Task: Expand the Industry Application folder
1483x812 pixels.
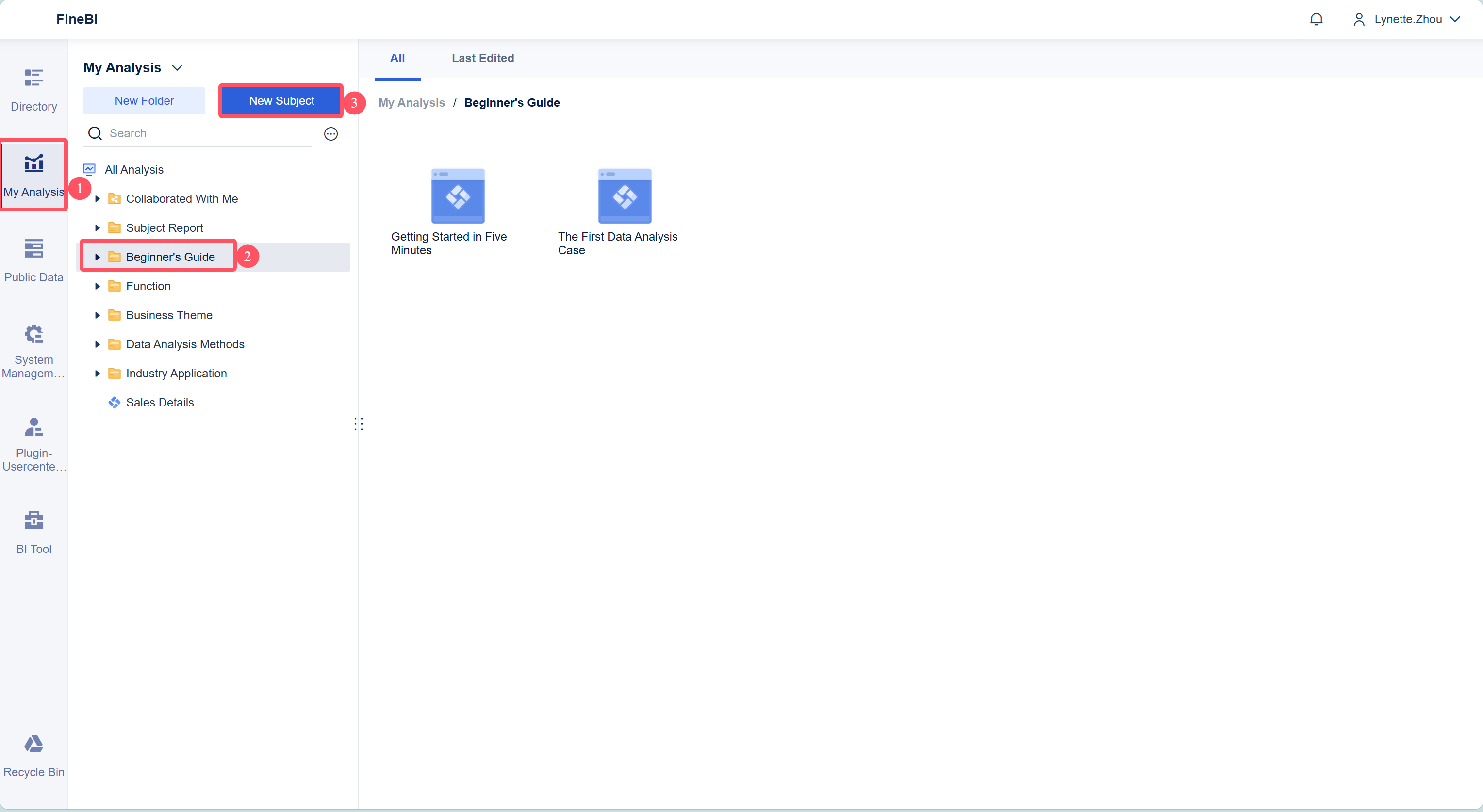Action: [97, 374]
